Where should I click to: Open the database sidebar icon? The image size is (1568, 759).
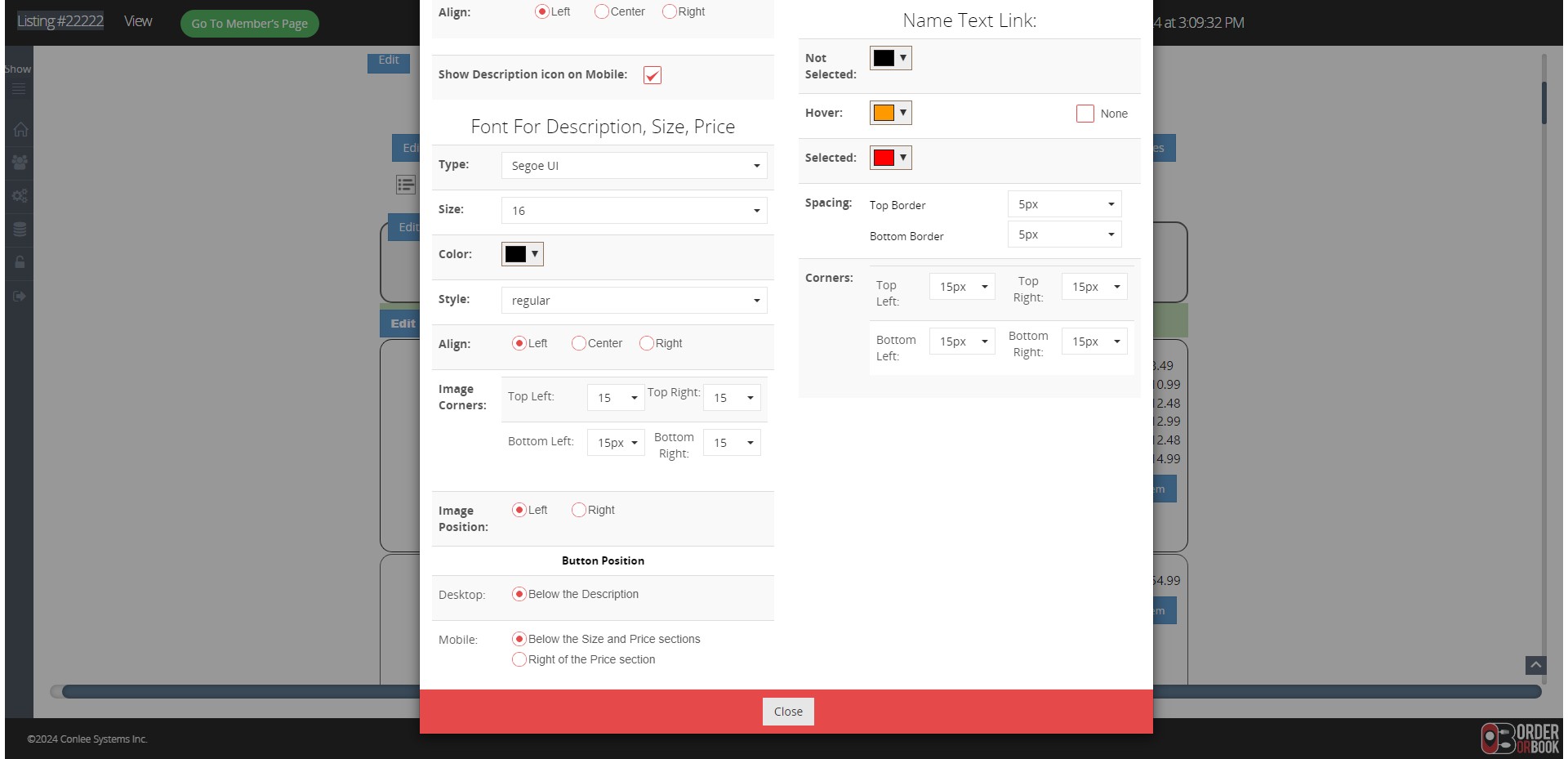(x=20, y=230)
